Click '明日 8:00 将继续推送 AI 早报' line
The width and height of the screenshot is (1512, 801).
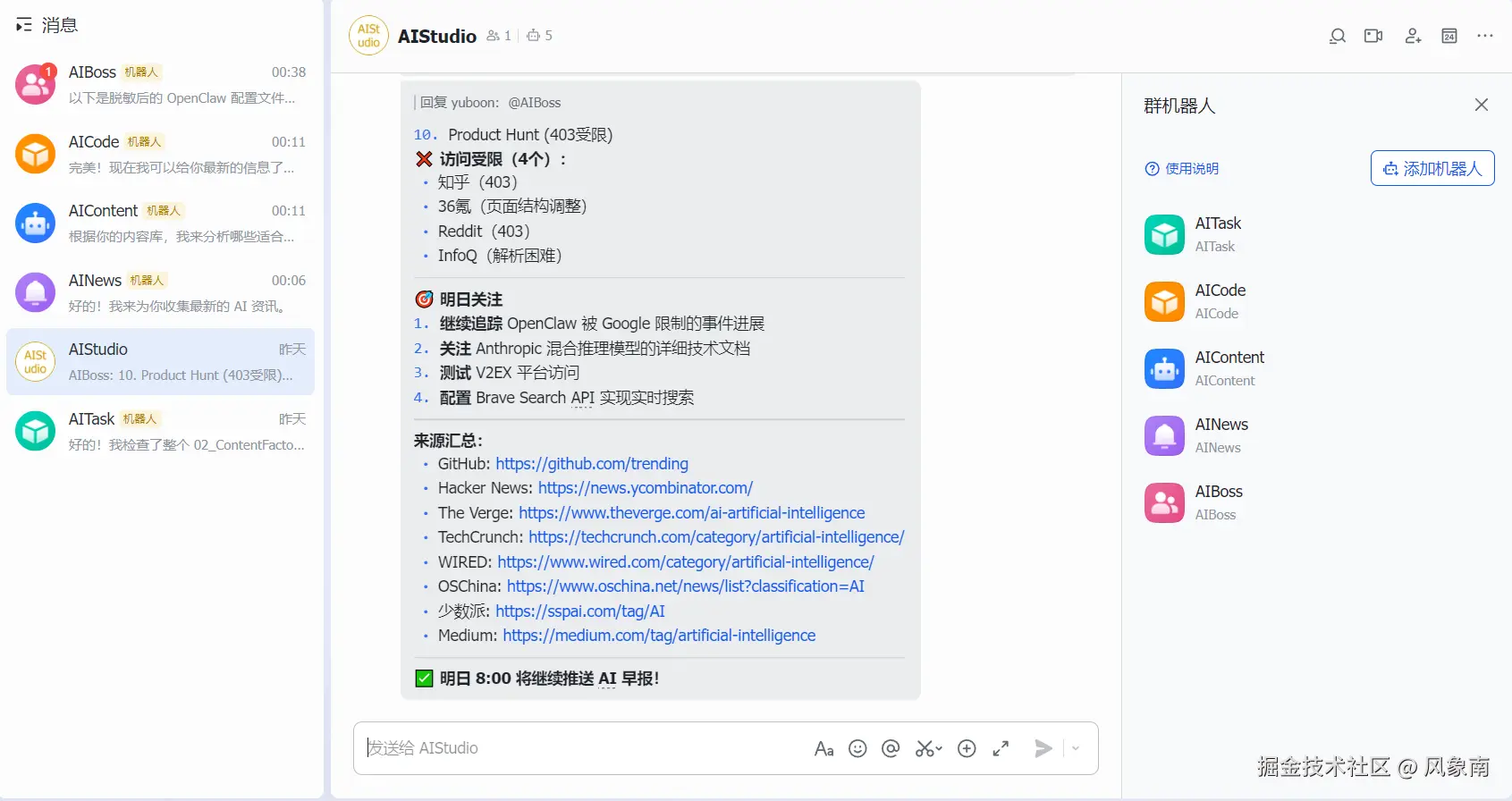549,679
